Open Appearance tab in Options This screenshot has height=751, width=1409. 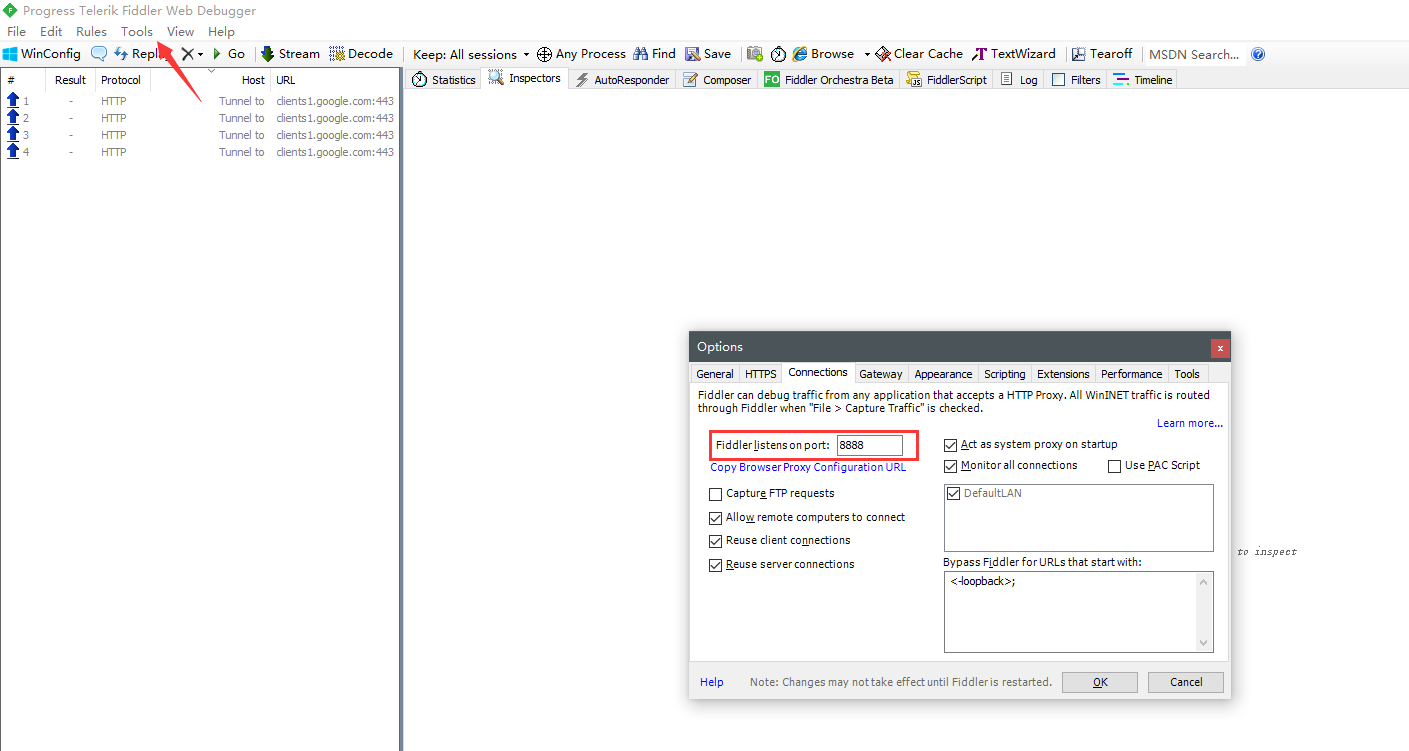[943, 374]
